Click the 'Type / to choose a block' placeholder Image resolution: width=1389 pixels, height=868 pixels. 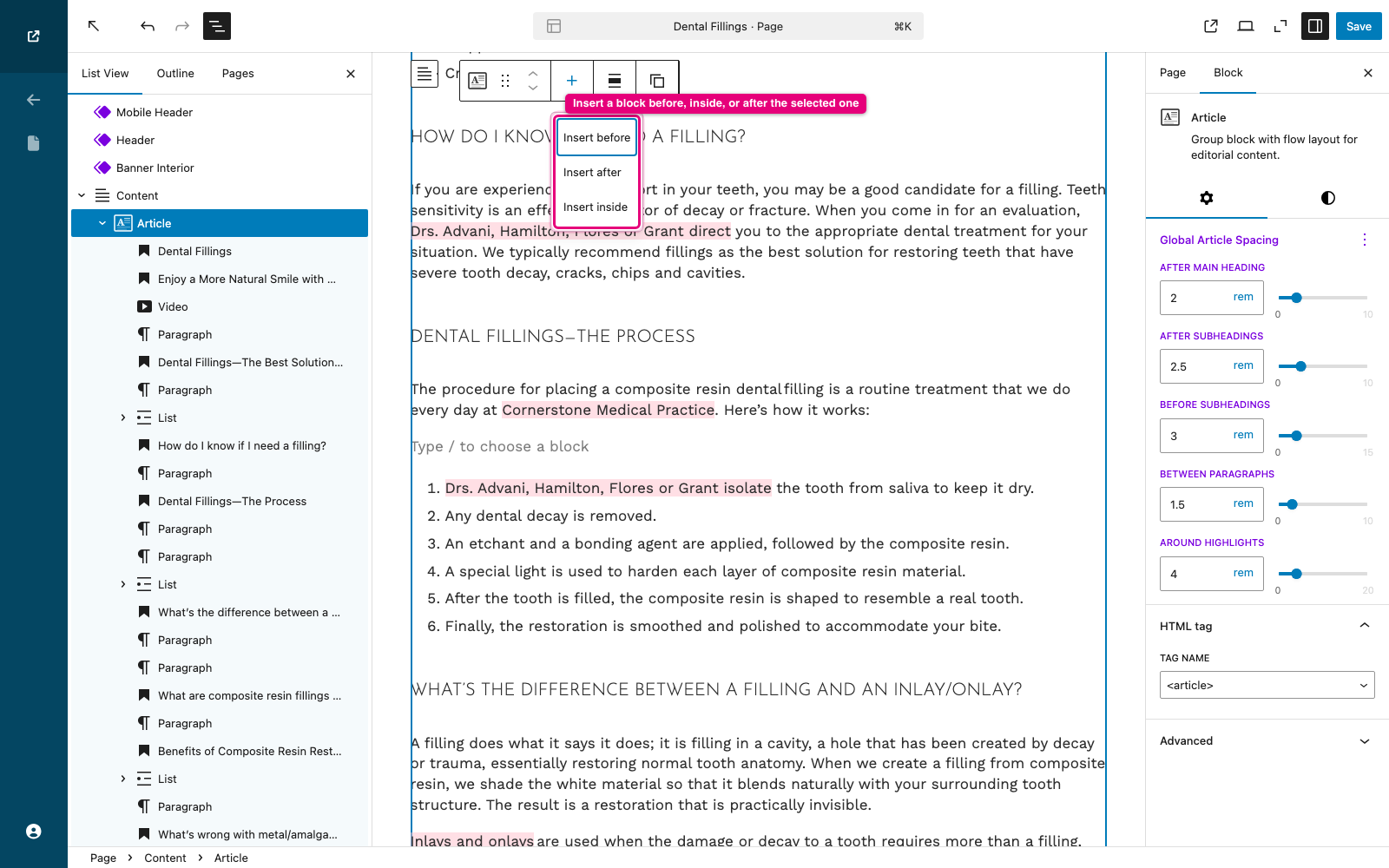click(500, 446)
